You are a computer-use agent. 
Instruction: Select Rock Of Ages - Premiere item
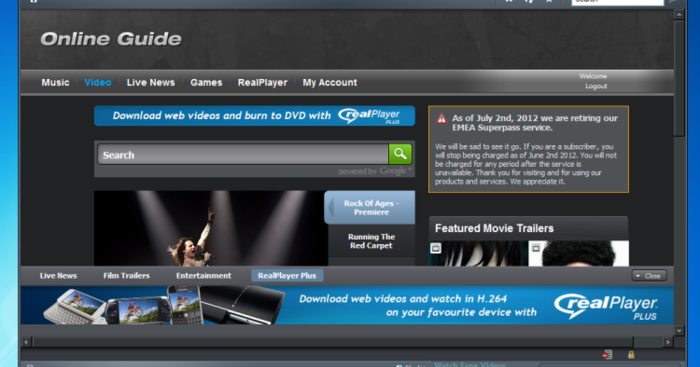(x=370, y=208)
